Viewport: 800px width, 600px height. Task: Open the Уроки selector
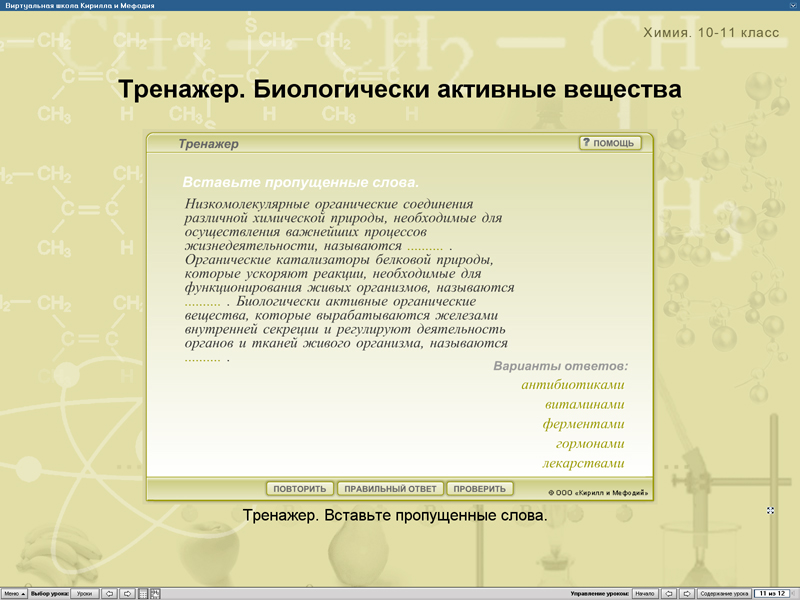85,592
